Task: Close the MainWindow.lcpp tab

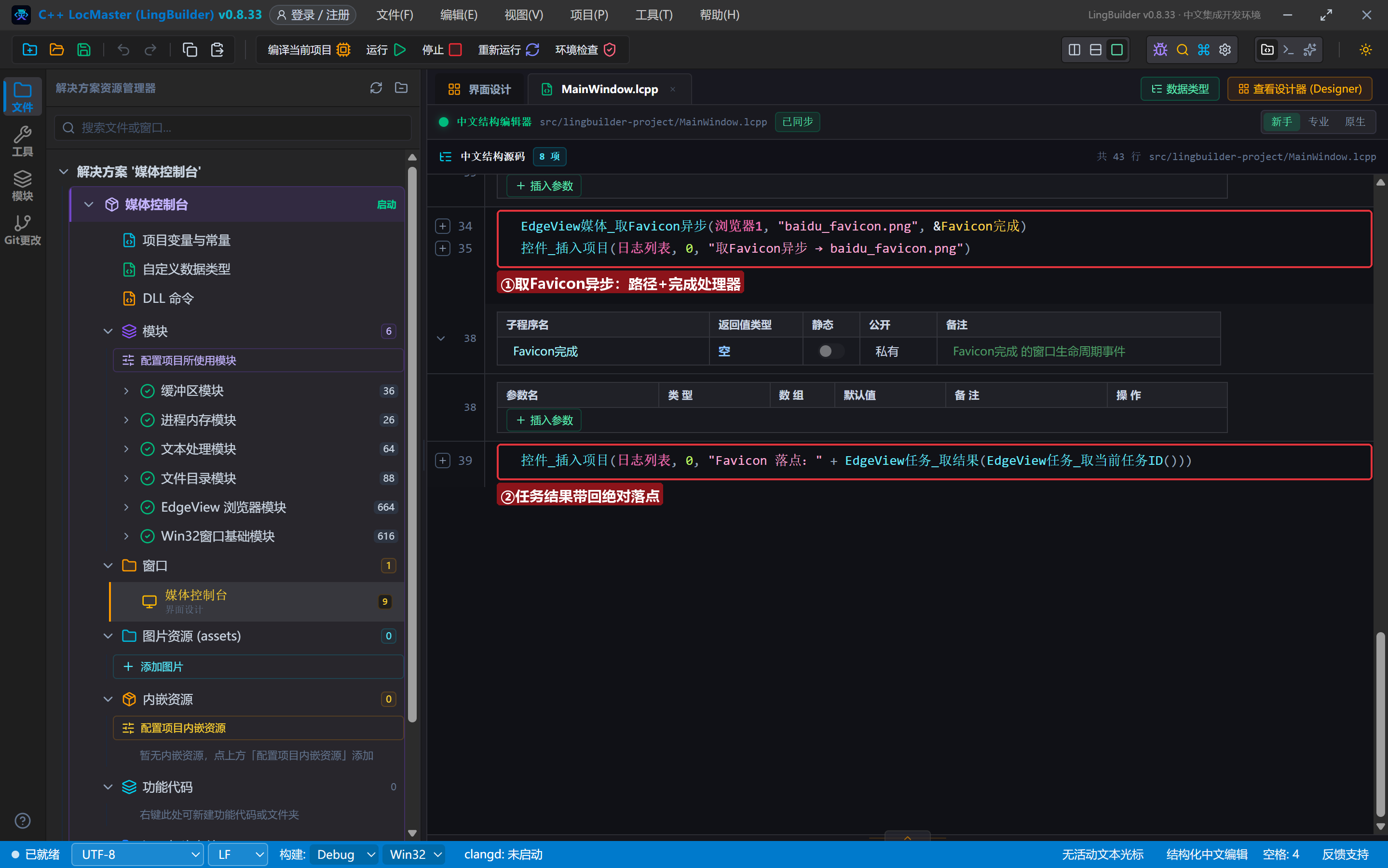Action: click(x=673, y=89)
